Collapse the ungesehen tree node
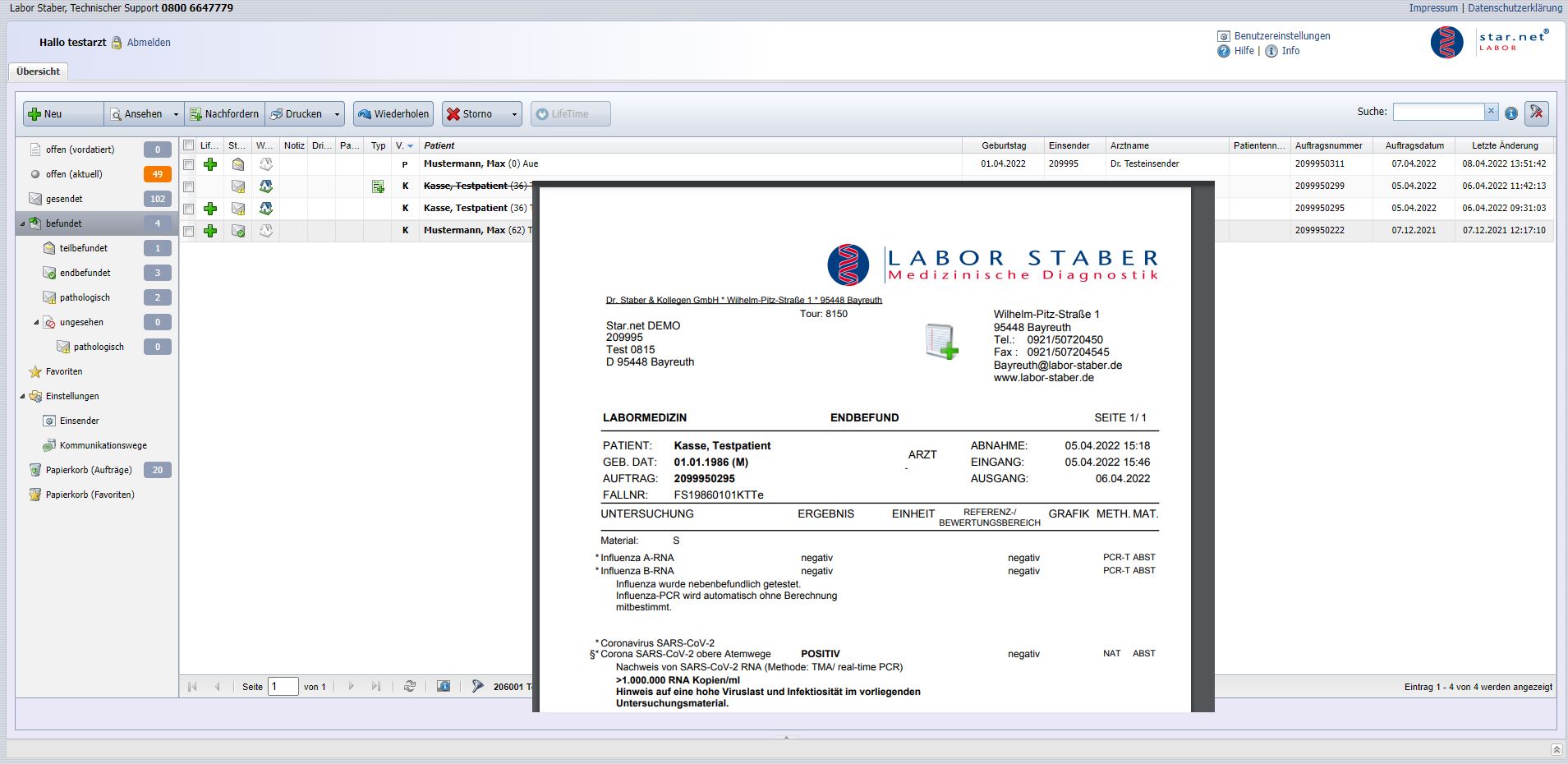The width and height of the screenshot is (1568, 764). pos(36,322)
